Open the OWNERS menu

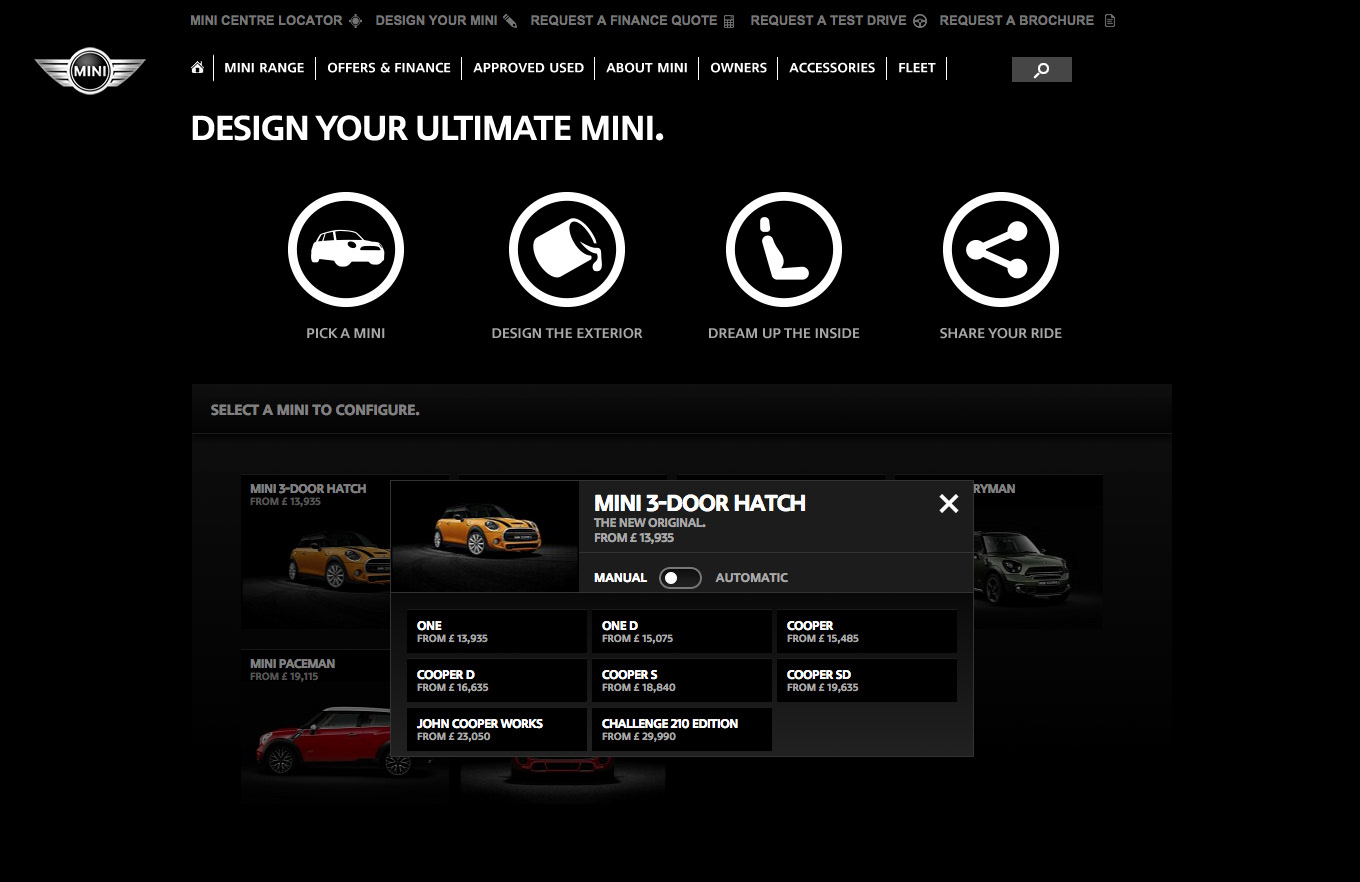pyautogui.click(x=738, y=68)
